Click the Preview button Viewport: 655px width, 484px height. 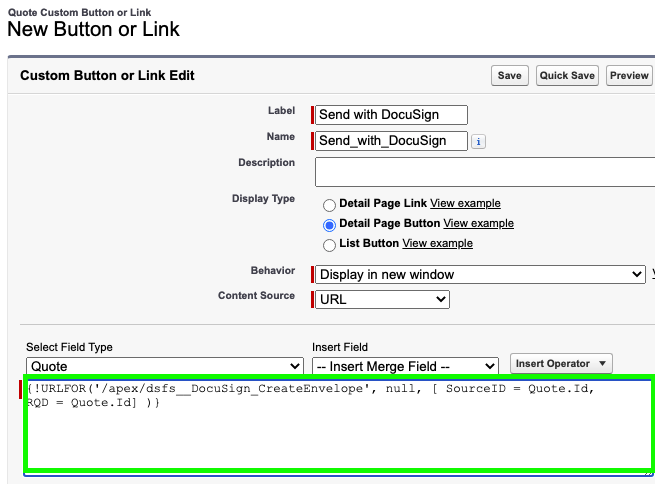coord(629,76)
